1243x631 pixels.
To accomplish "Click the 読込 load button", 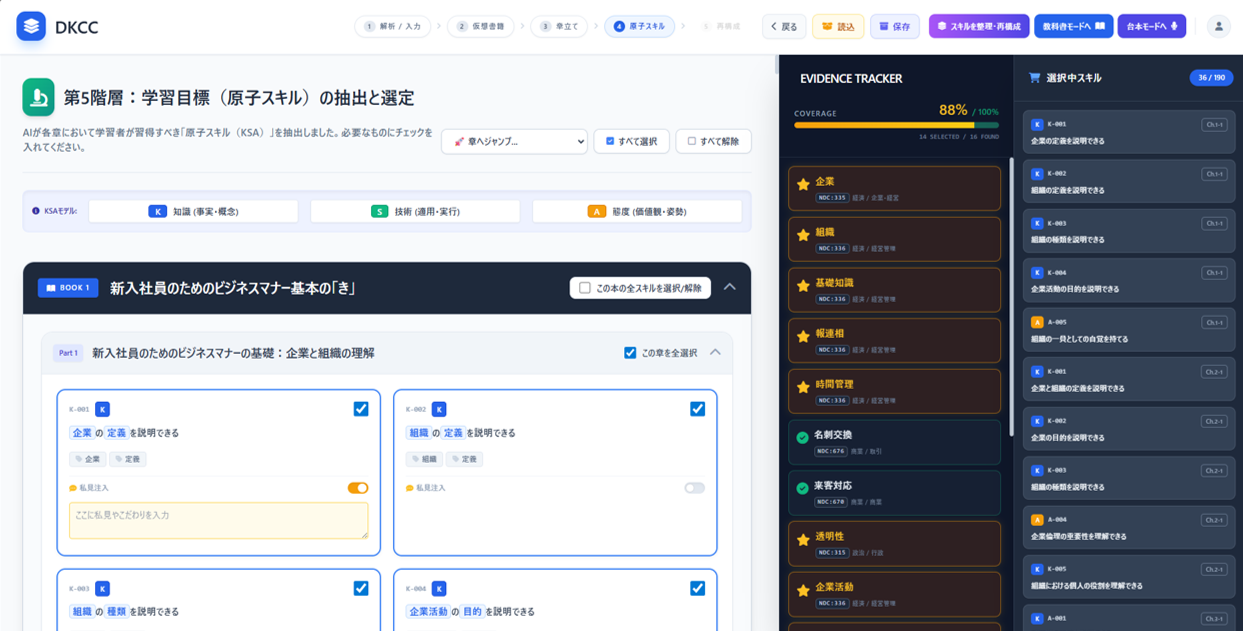I will (838, 26).
